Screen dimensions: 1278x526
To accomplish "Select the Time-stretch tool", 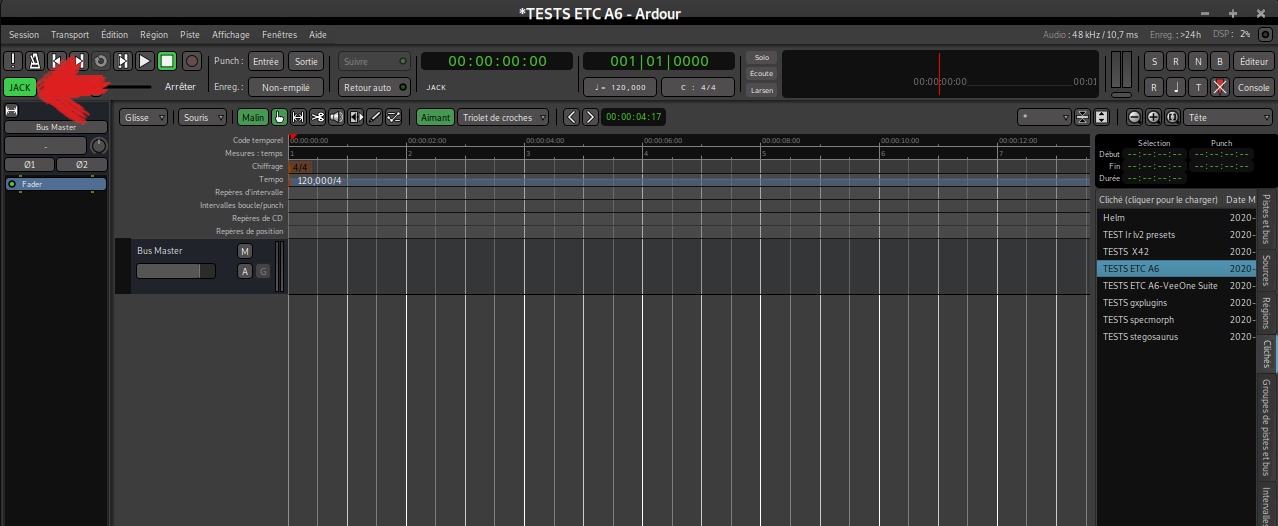I will (x=355, y=117).
